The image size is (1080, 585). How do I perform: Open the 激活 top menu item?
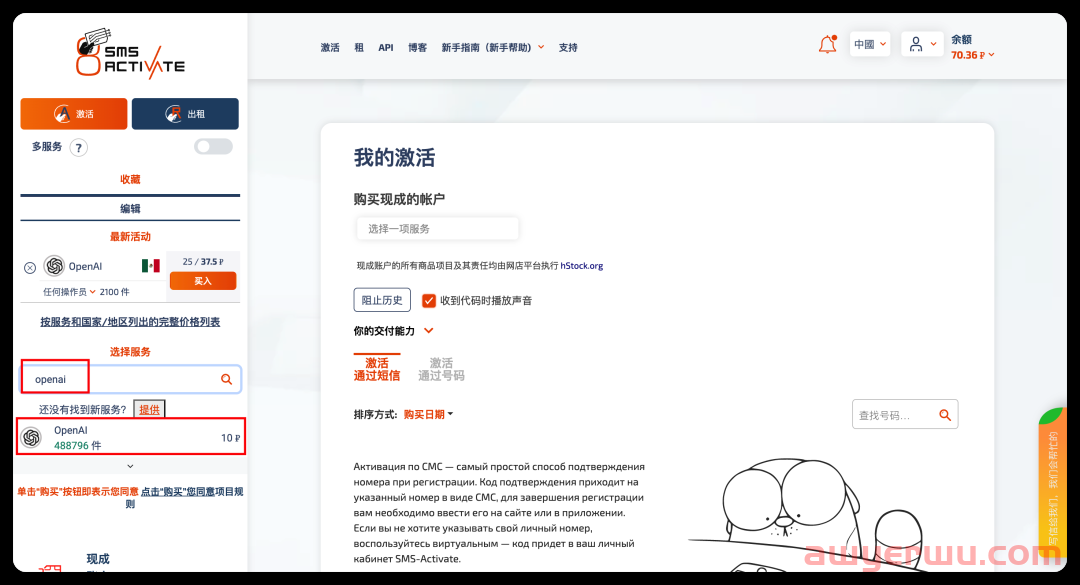[330, 48]
